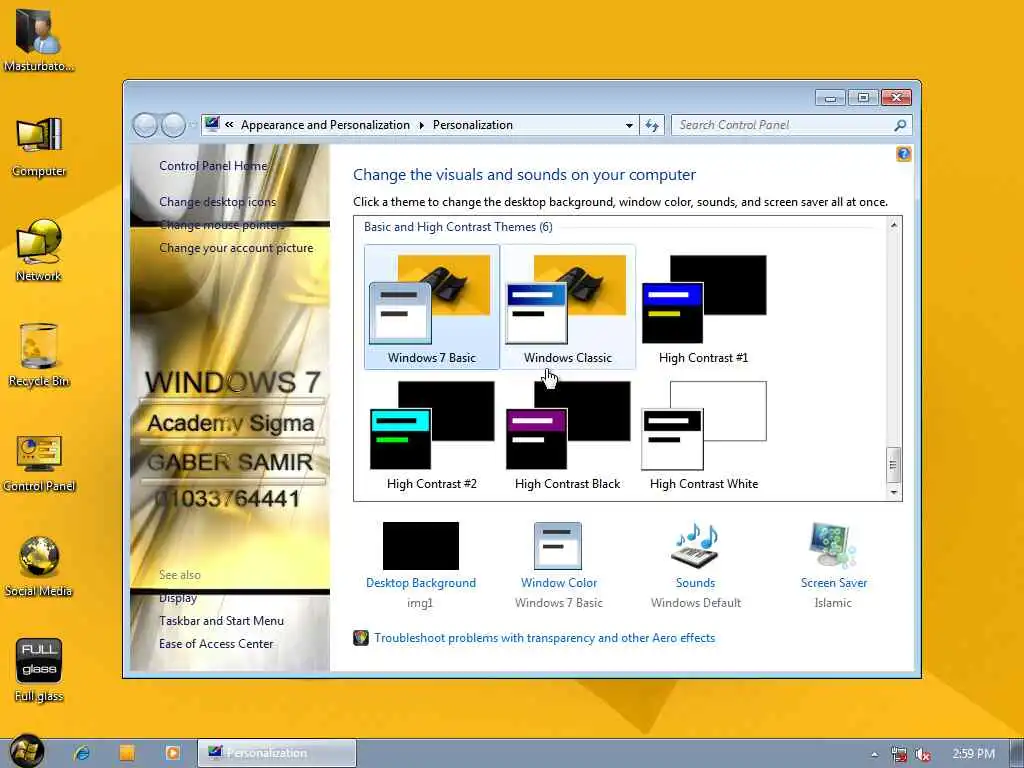Open Taskbar and Start Menu link
Image resolution: width=1024 pixels, height=768 pixels.
(221, 621)
